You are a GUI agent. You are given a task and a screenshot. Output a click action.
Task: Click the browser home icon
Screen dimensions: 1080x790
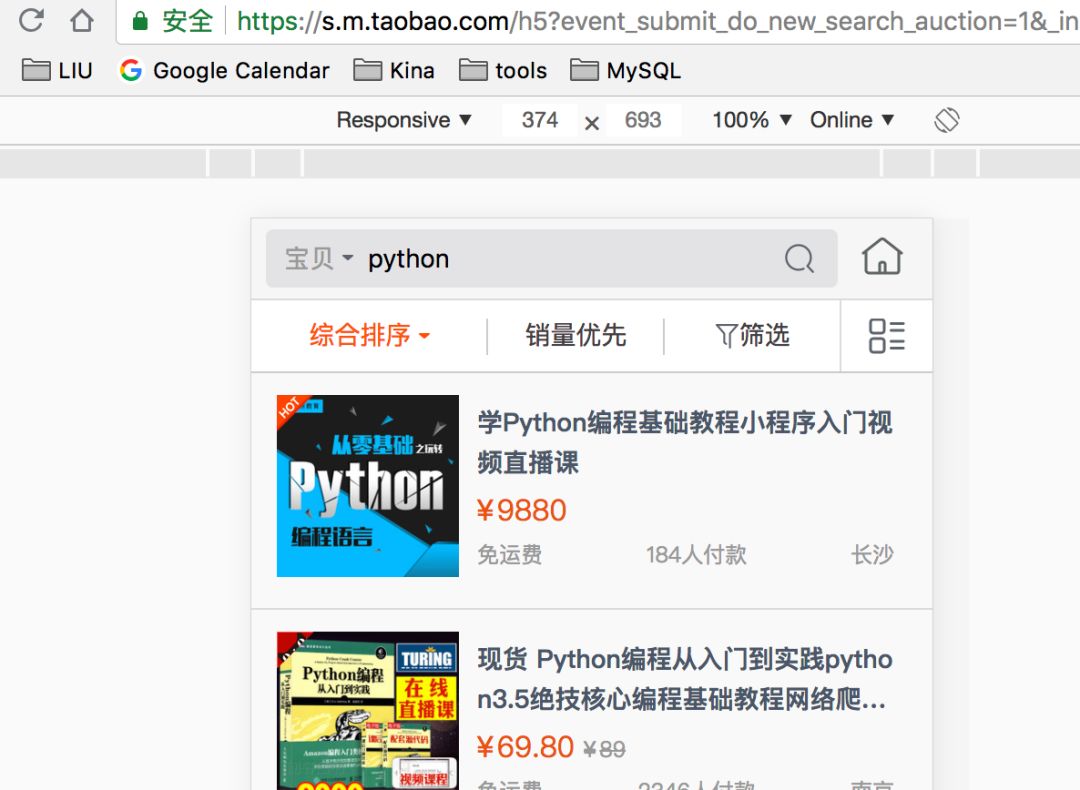click(82, 20)
